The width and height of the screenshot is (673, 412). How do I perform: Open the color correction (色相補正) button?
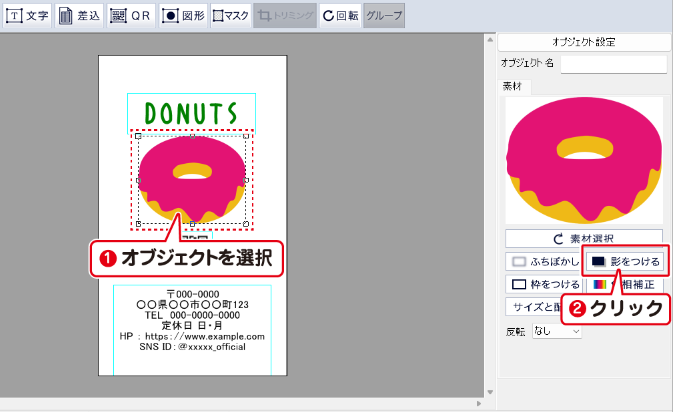pyautogui.click(x=640, y=285)
